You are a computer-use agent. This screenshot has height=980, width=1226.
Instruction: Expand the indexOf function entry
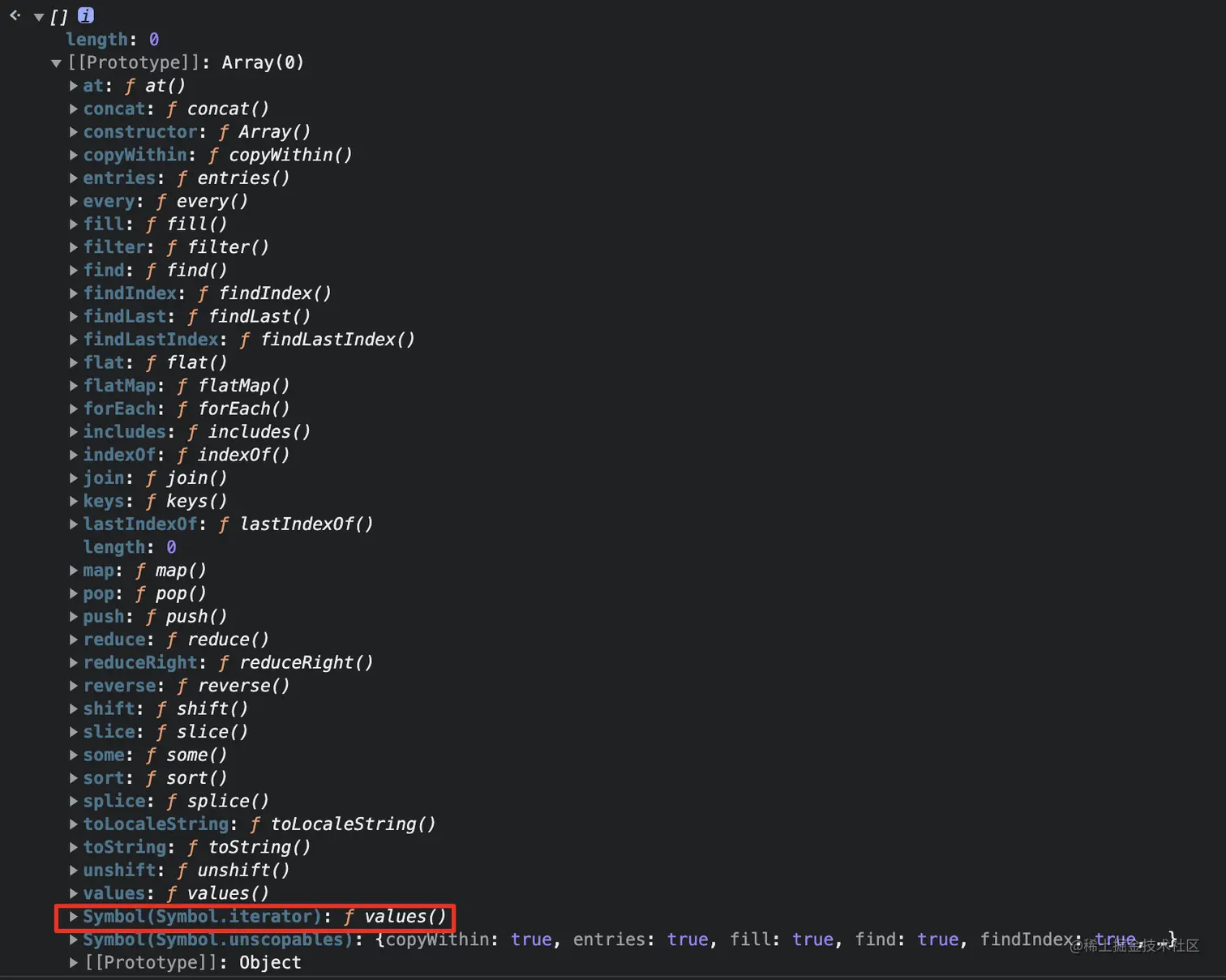(x=74, y=455)
